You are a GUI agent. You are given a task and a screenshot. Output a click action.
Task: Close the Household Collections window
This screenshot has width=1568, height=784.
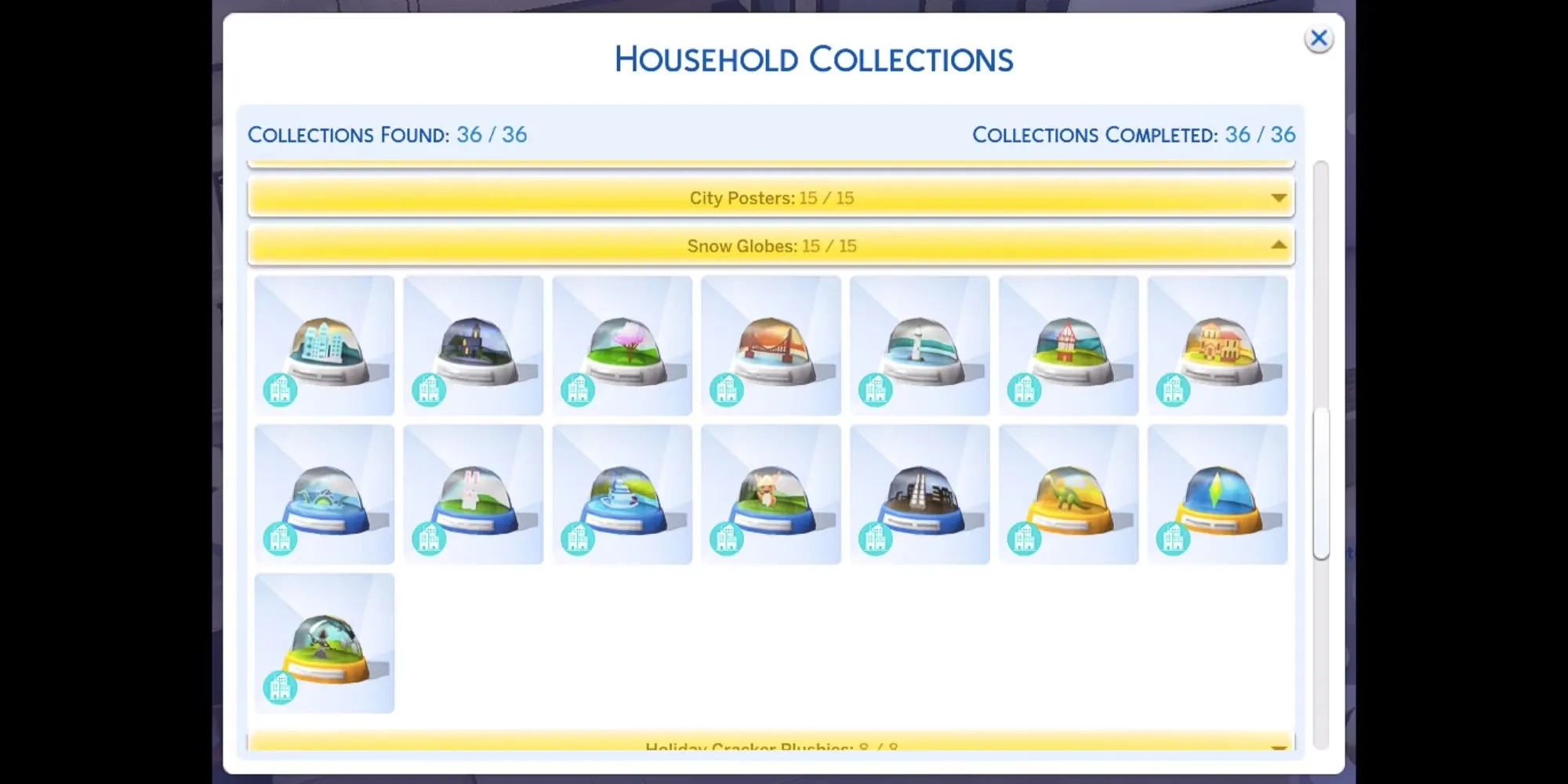(x=1319, y=38)
